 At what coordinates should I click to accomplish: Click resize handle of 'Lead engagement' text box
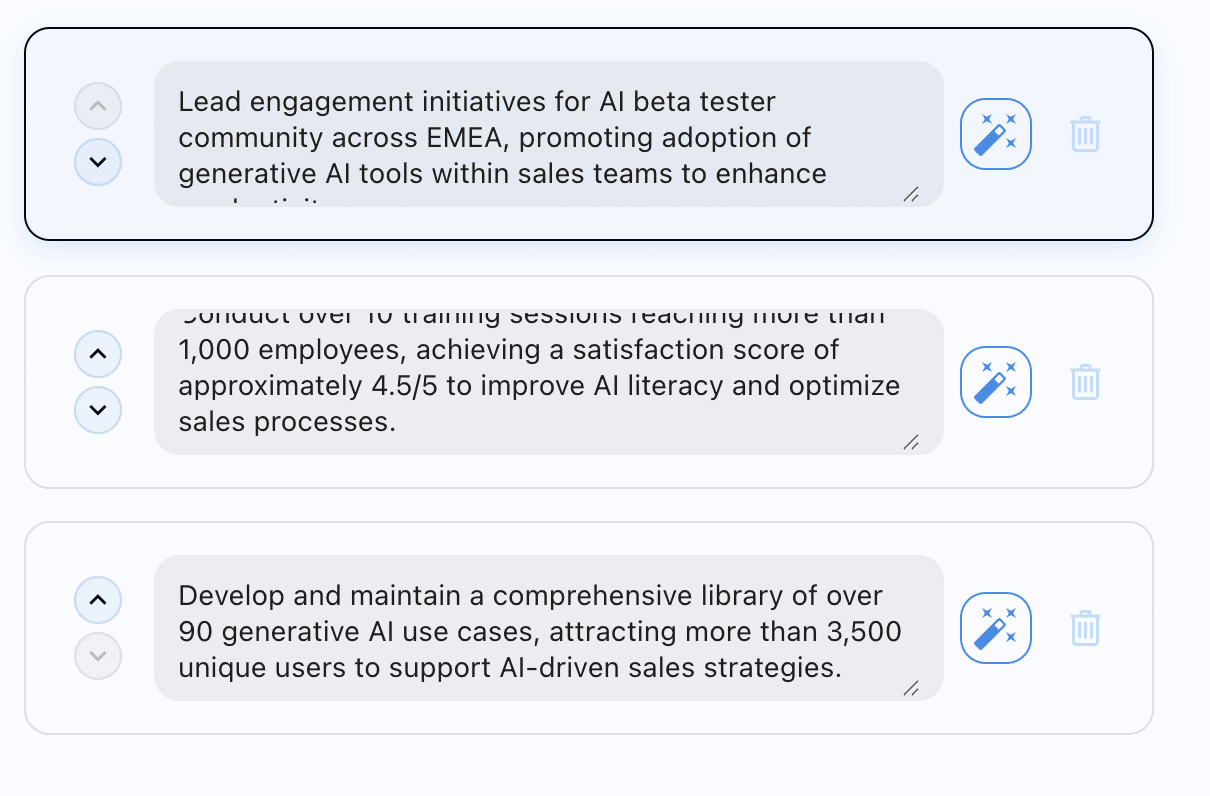coord(911,196)
